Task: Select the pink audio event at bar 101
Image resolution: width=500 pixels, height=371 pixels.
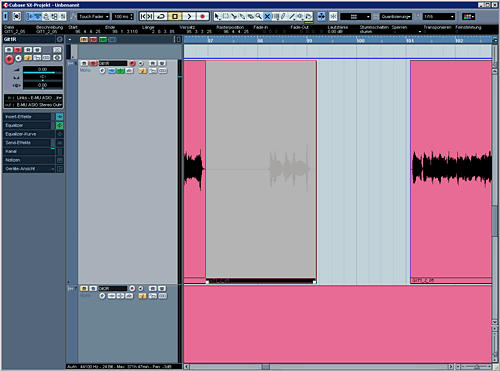Action: 451,172
